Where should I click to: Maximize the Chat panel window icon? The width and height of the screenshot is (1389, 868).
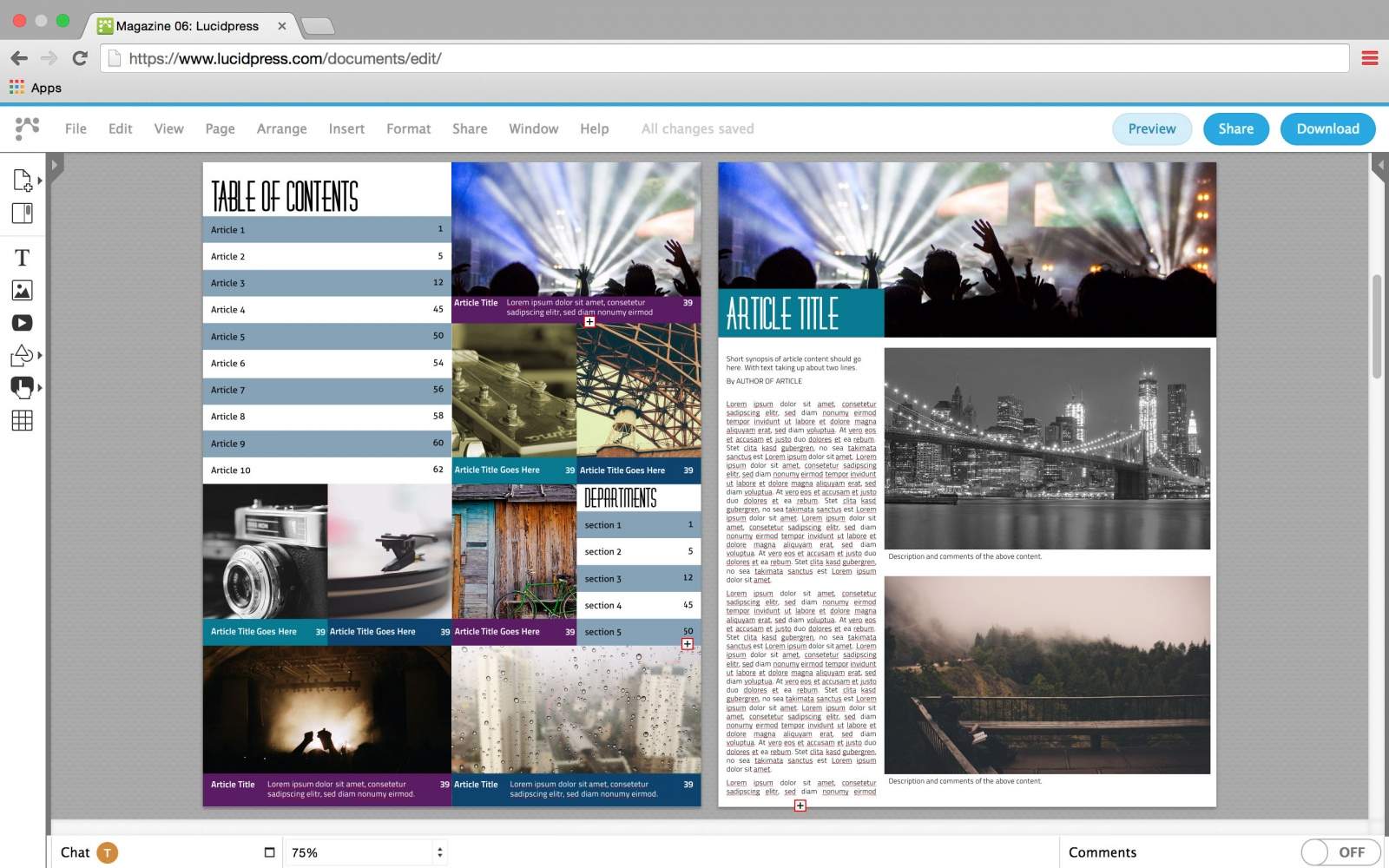tap(269, 852)
